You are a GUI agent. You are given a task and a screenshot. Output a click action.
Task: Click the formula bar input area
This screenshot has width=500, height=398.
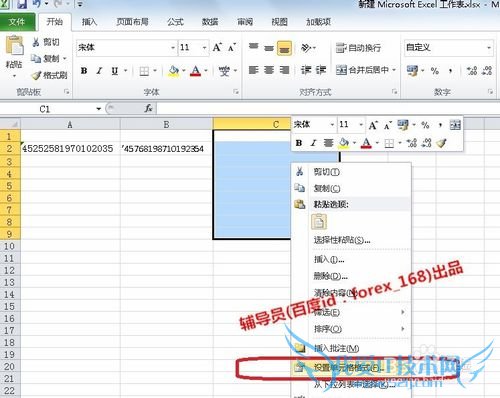point(328,108)
